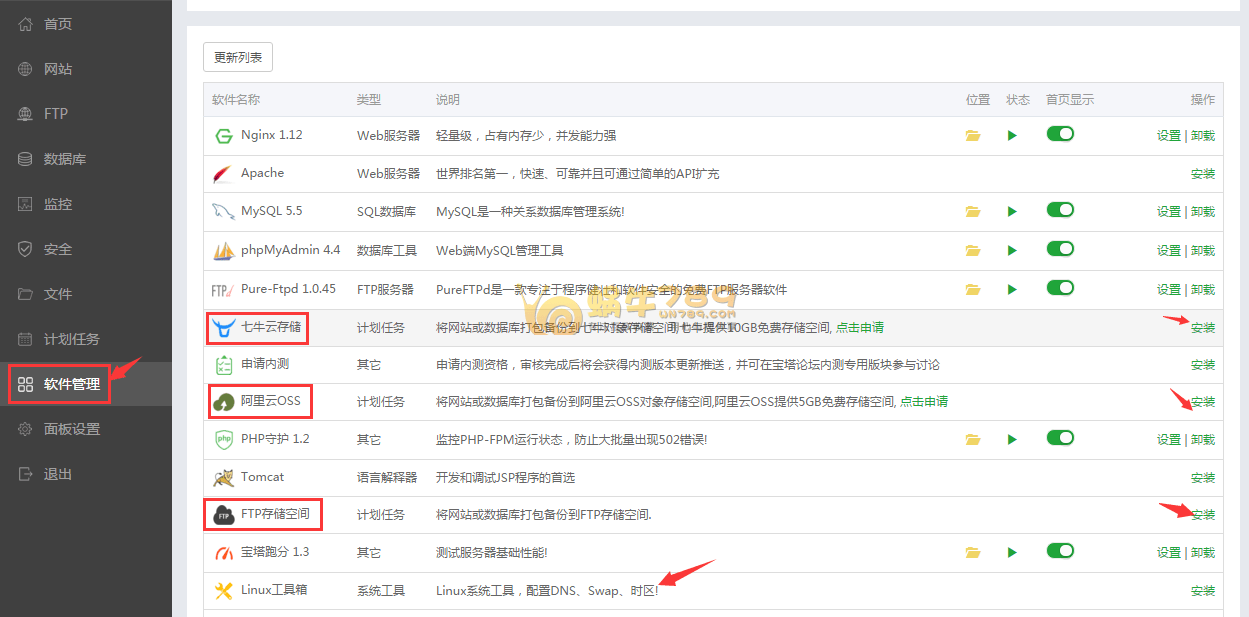Open 设置 for Nginx 1.12
This screenshot has width=1249, height=617.
tap(1168, 136)
